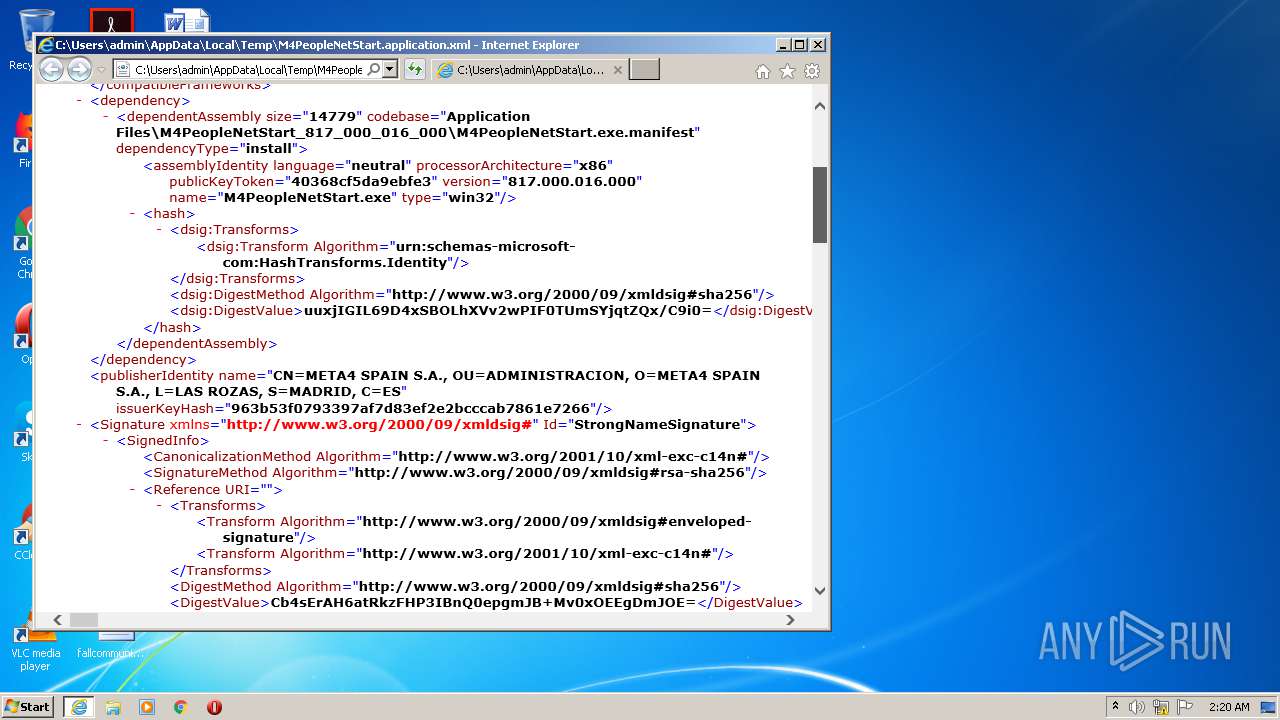The width and height of the screenshot is (1280, 720).
Task: Click the issuerKeyHash value text
Action: pyautogui.click(x=410, y=408)
